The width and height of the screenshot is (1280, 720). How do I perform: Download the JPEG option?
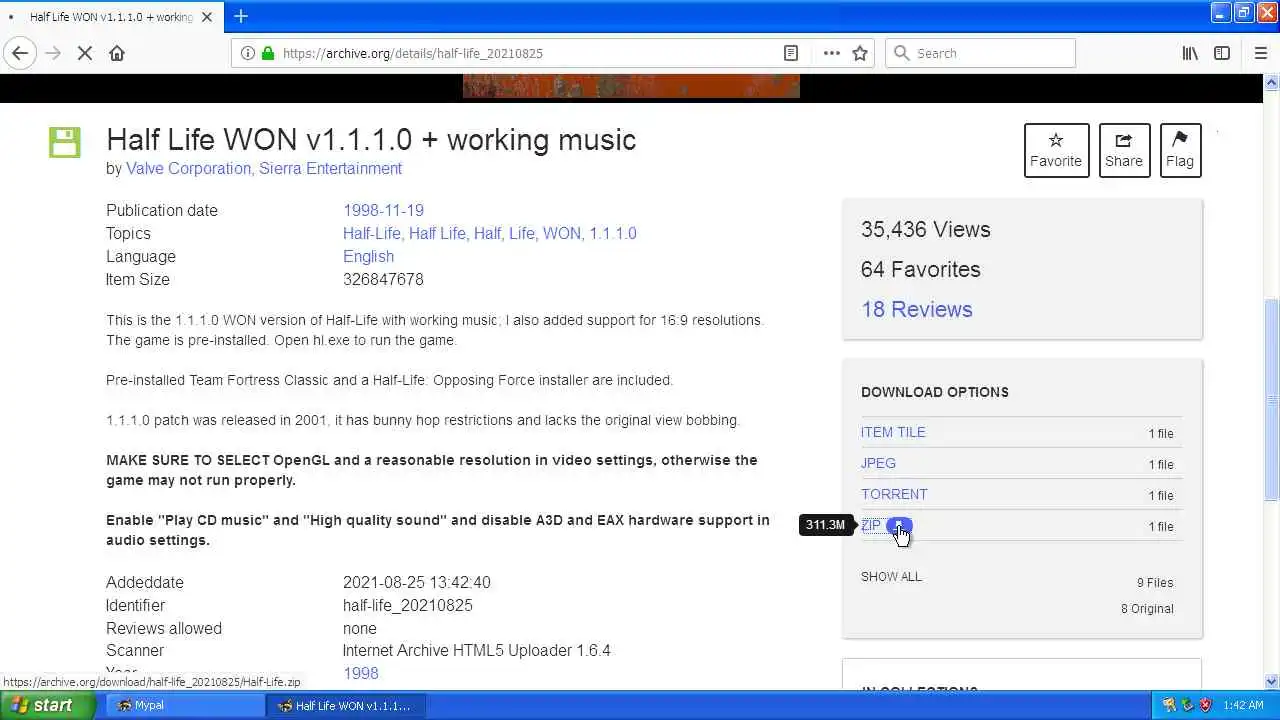point(878,463)
